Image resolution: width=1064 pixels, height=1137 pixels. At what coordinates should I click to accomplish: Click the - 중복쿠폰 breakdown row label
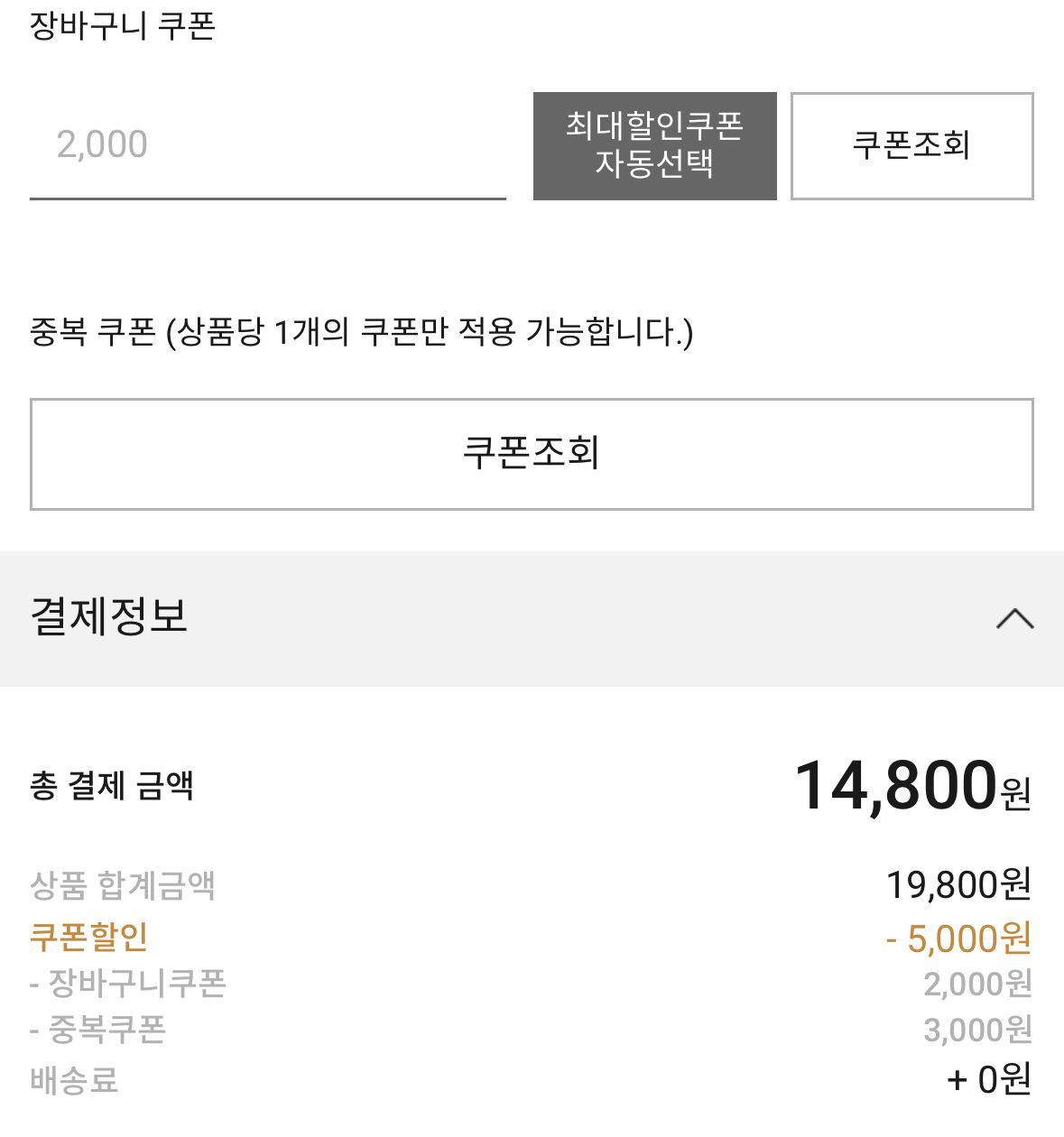[98, 1030]
